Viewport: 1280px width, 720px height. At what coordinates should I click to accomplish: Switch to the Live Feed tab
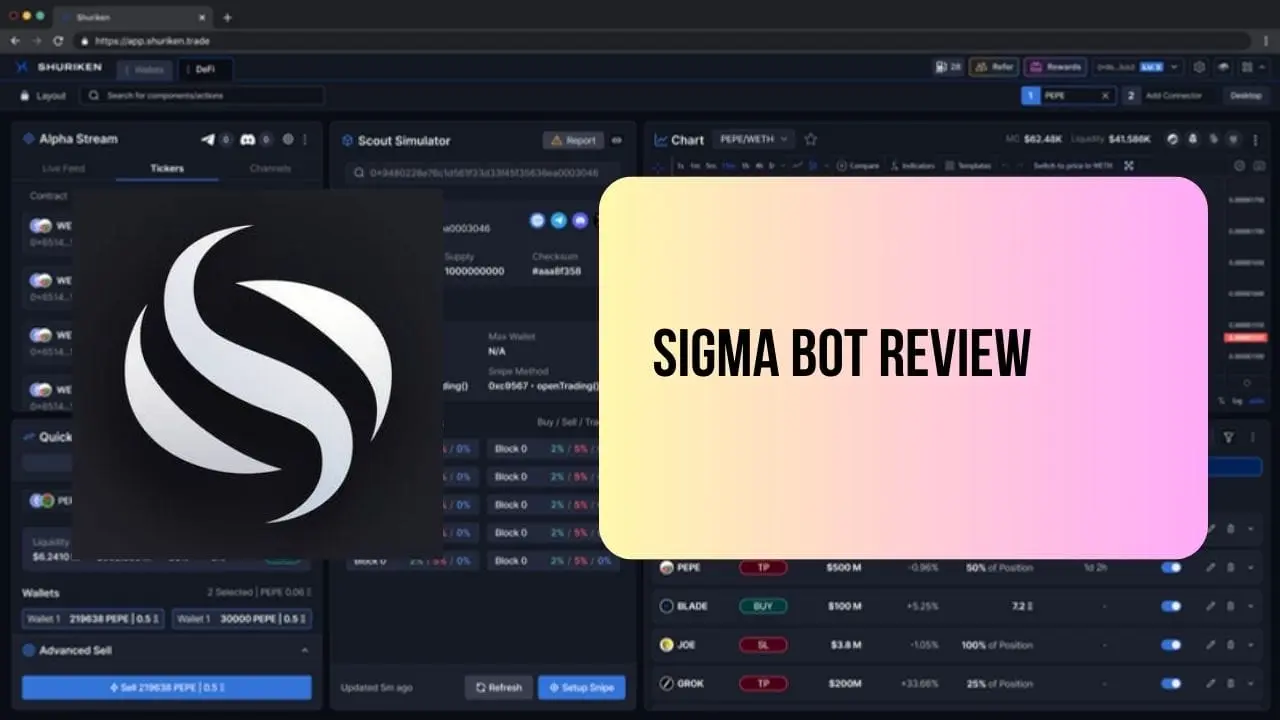coord(64,168)
